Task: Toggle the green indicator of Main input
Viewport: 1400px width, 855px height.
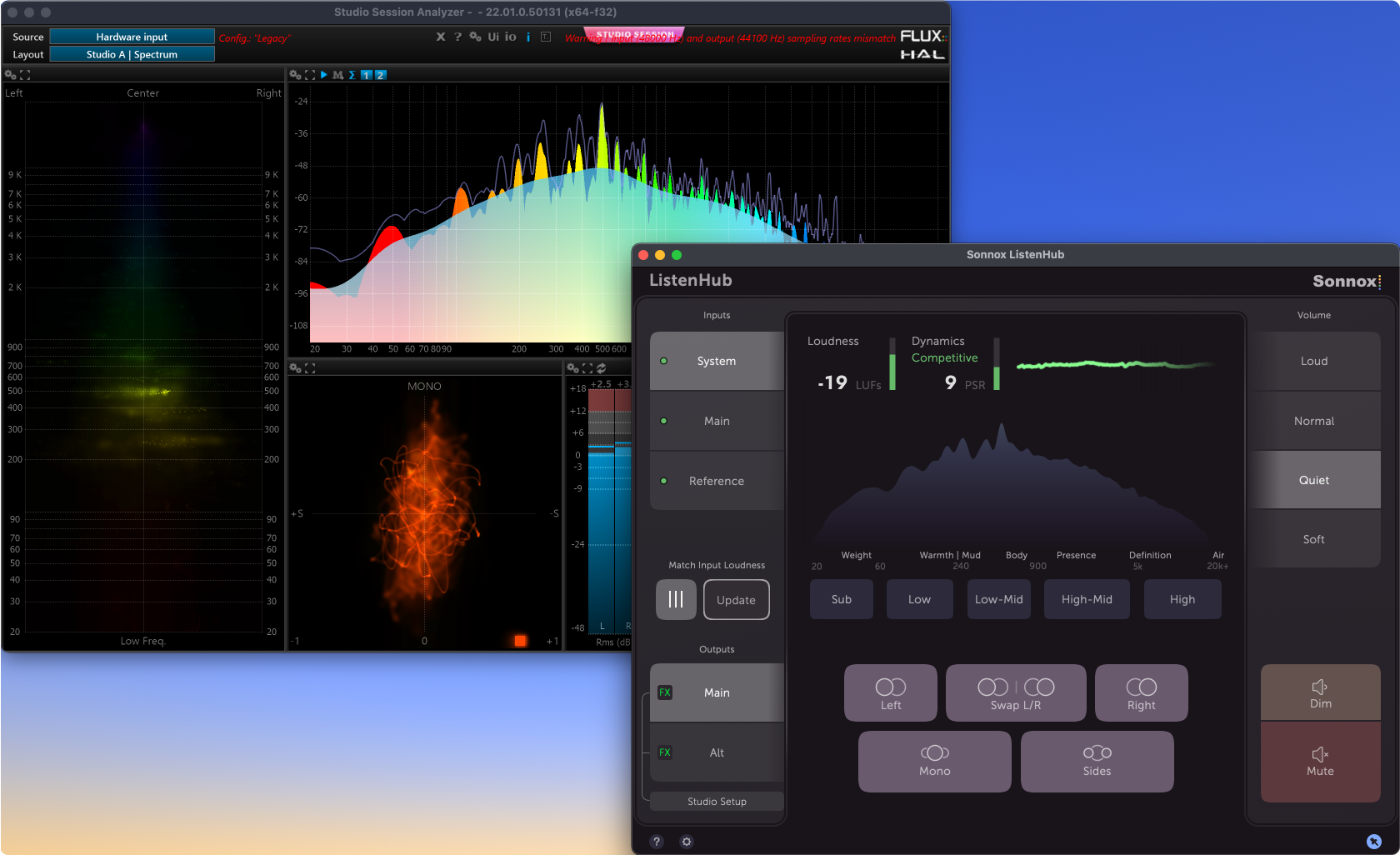Action: coord(663,421)
